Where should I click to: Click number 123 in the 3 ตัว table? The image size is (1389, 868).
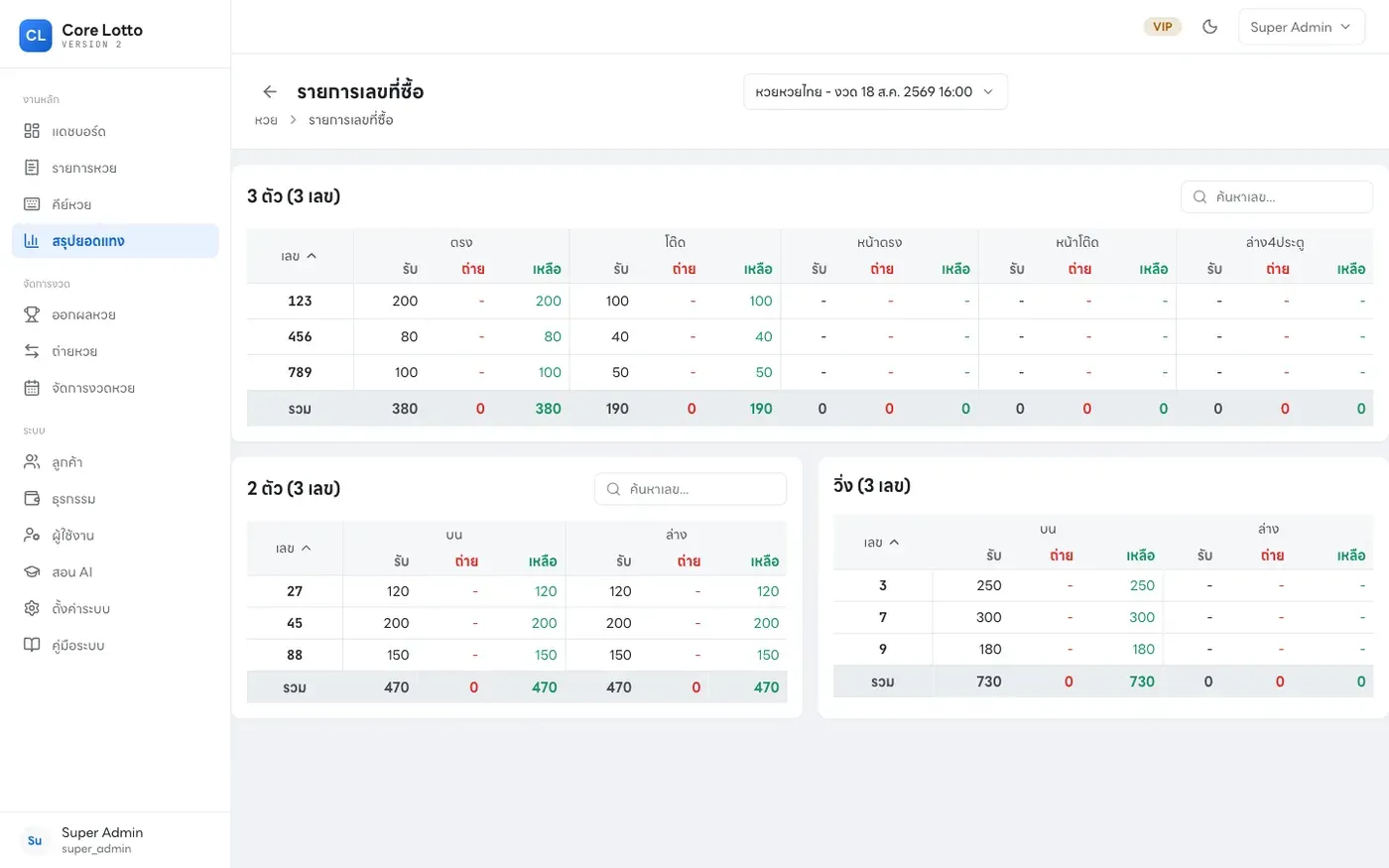300,301
